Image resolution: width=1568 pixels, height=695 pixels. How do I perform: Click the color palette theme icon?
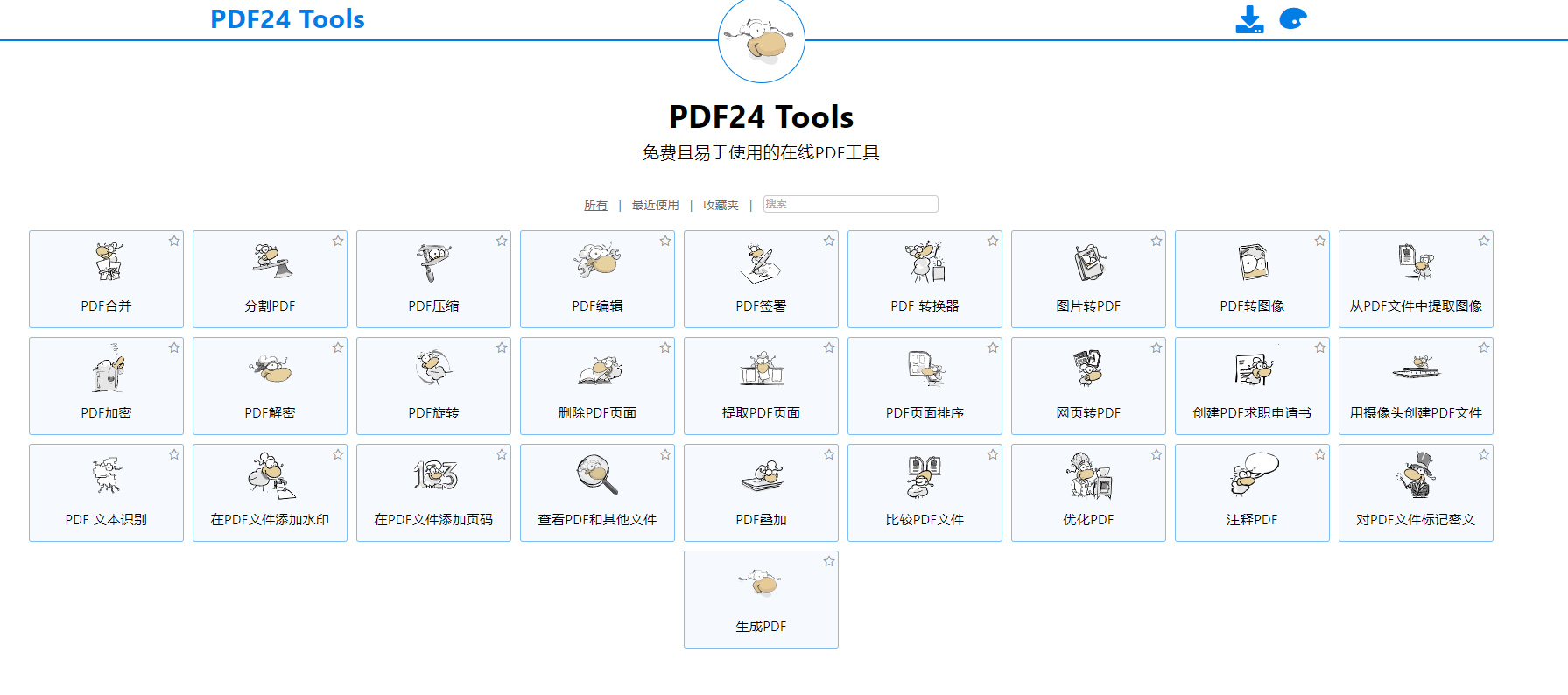tap(1293, 18)
